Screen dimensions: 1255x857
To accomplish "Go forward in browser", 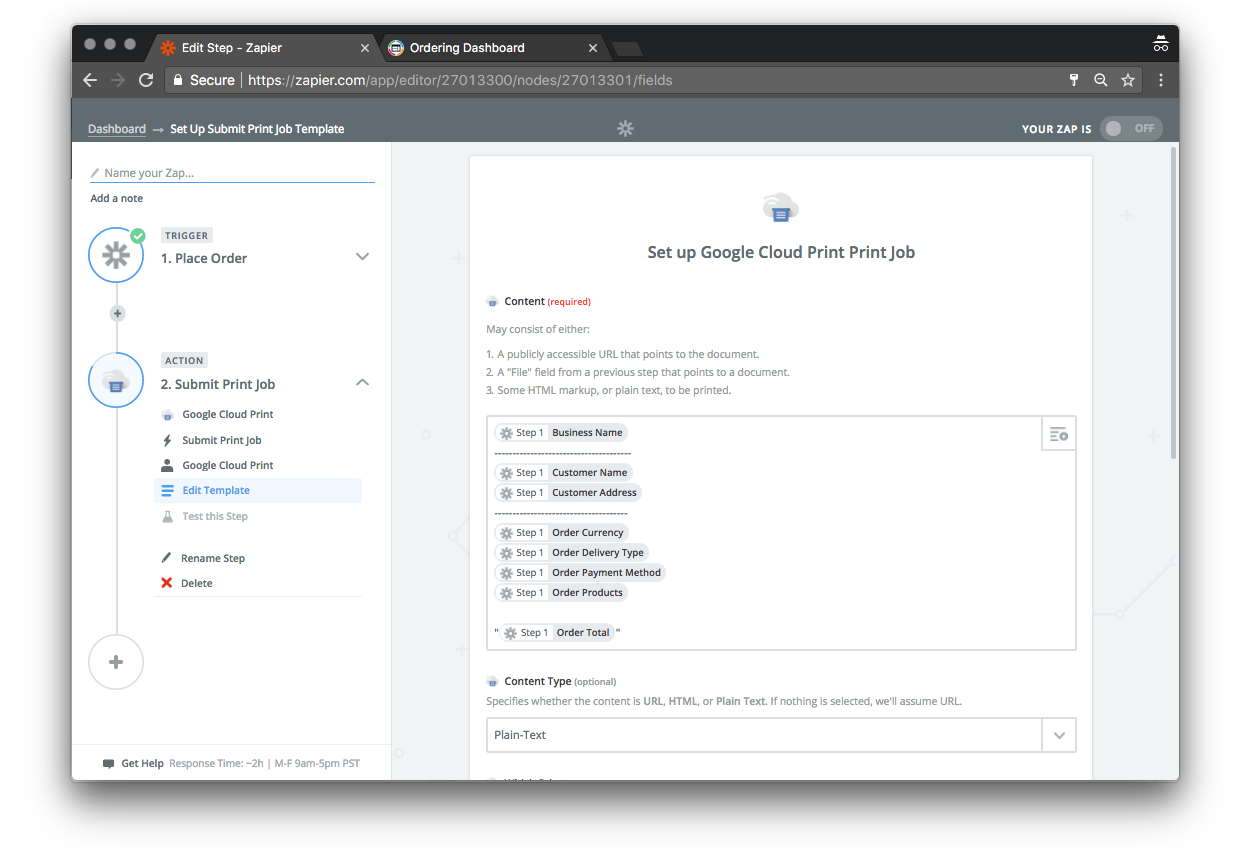I will 118,80.
